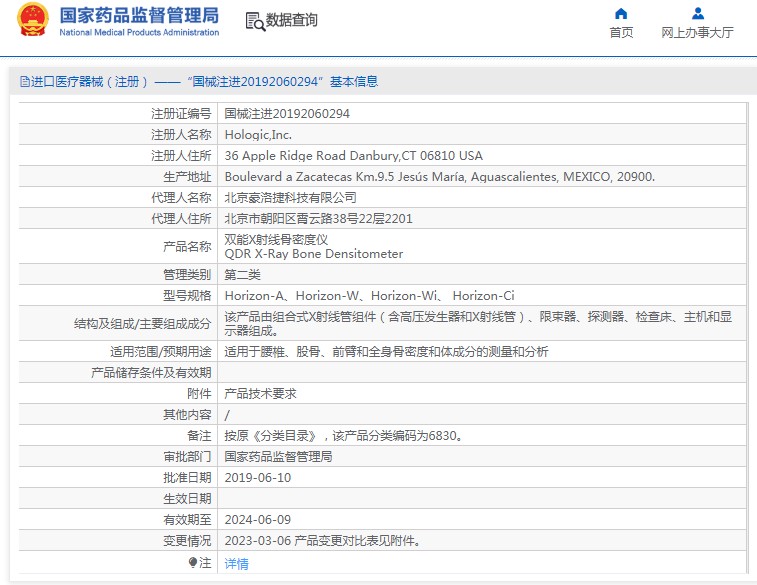Image resolution: width=757 pixels, height=585 pixels.
Task: Open 网上办事大厅 online service hall
Action: point(697,32)
